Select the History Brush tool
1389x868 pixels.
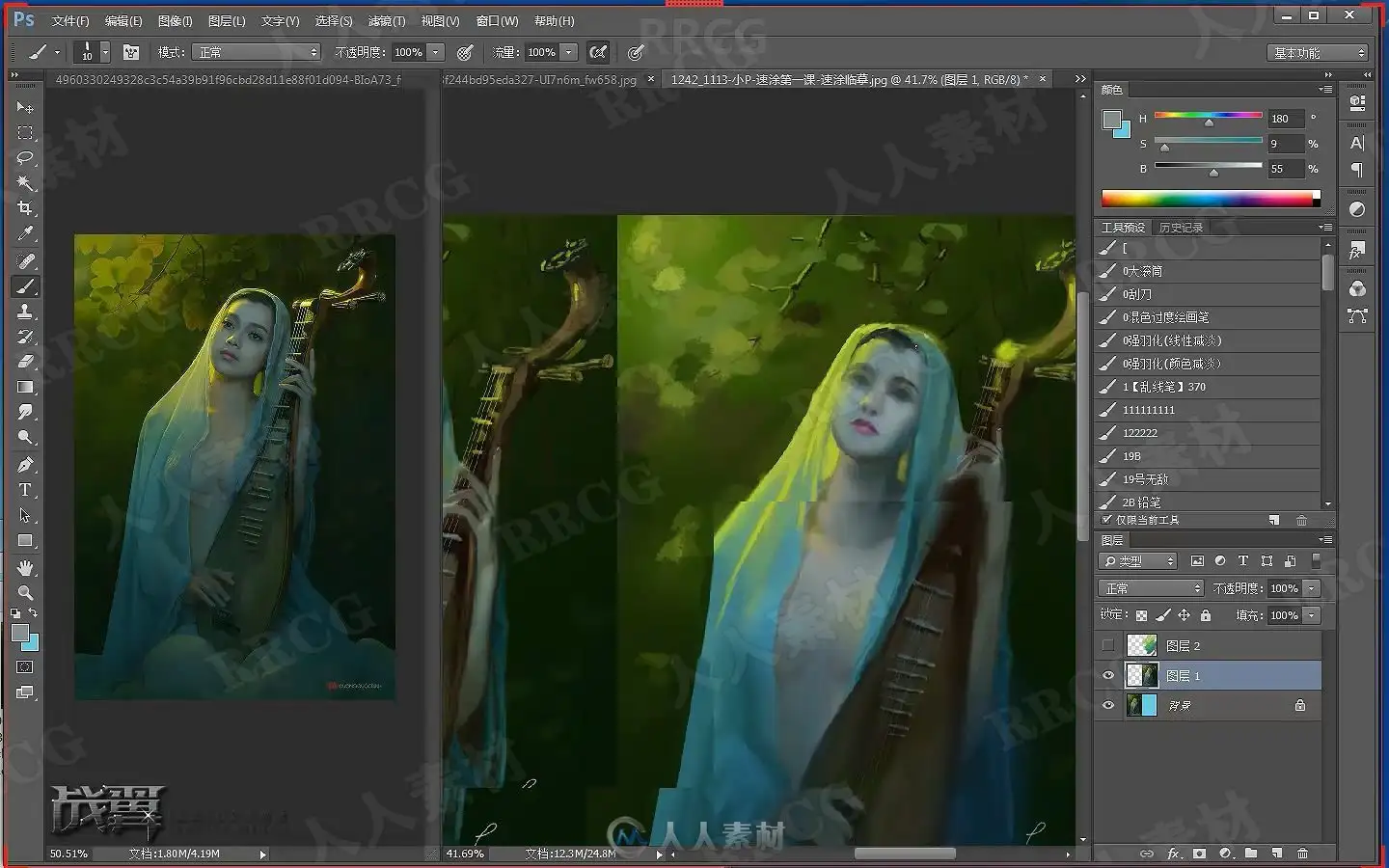(x=25, y=337)
